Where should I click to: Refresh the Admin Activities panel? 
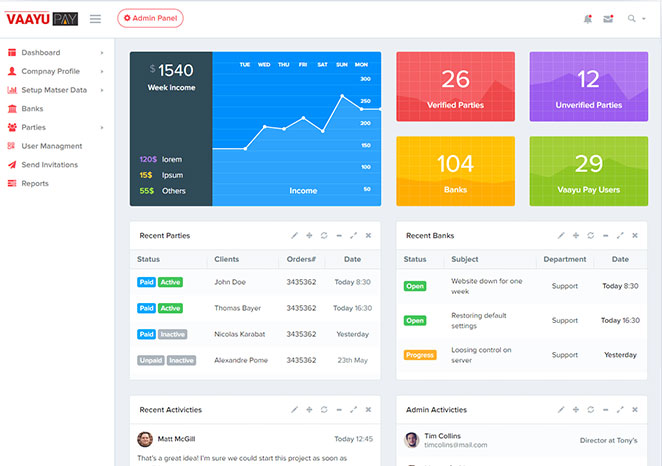590,409
